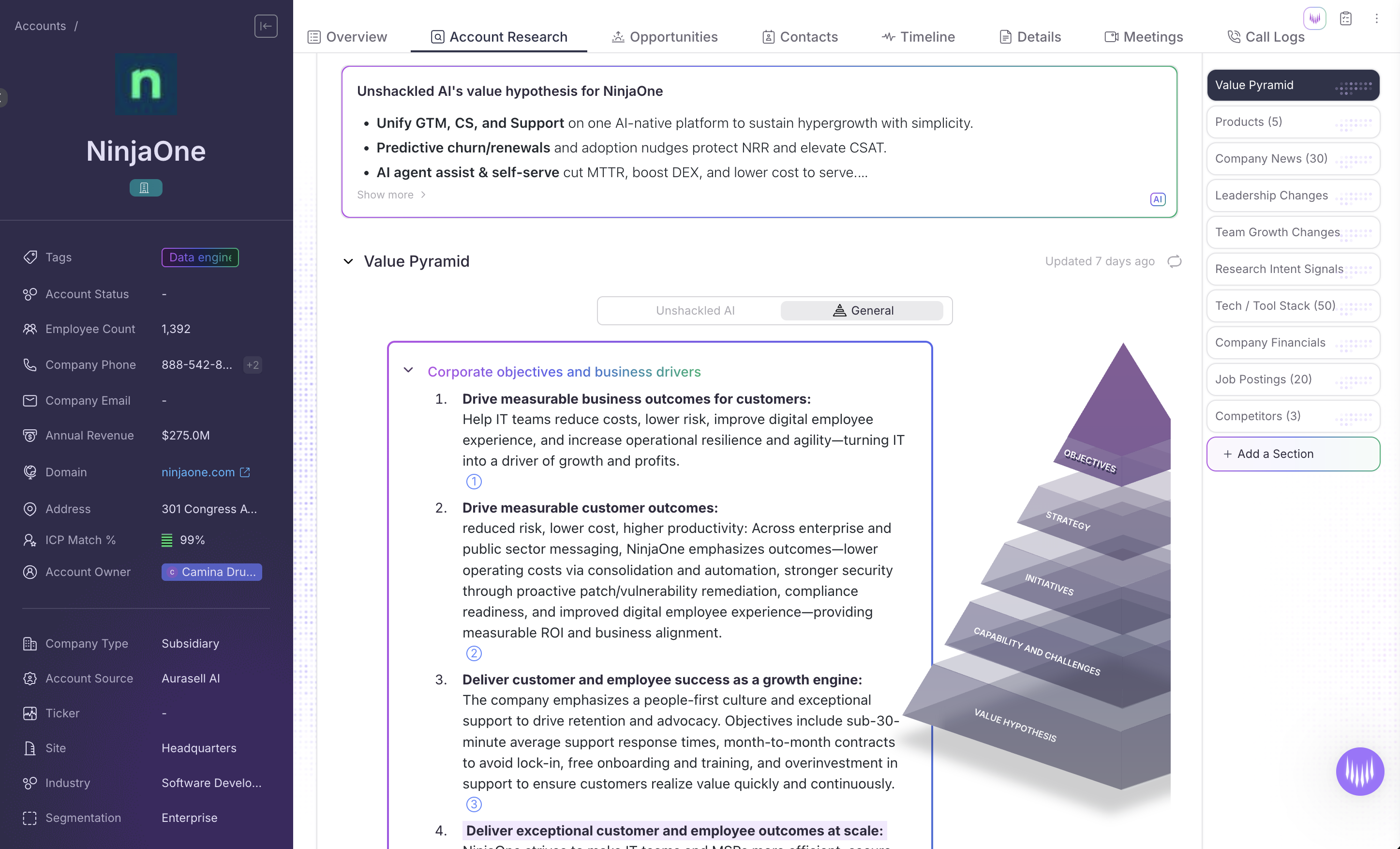Collapse the left sidebar panel
This screenshot has height=849, width=1400.
[265, 26]
